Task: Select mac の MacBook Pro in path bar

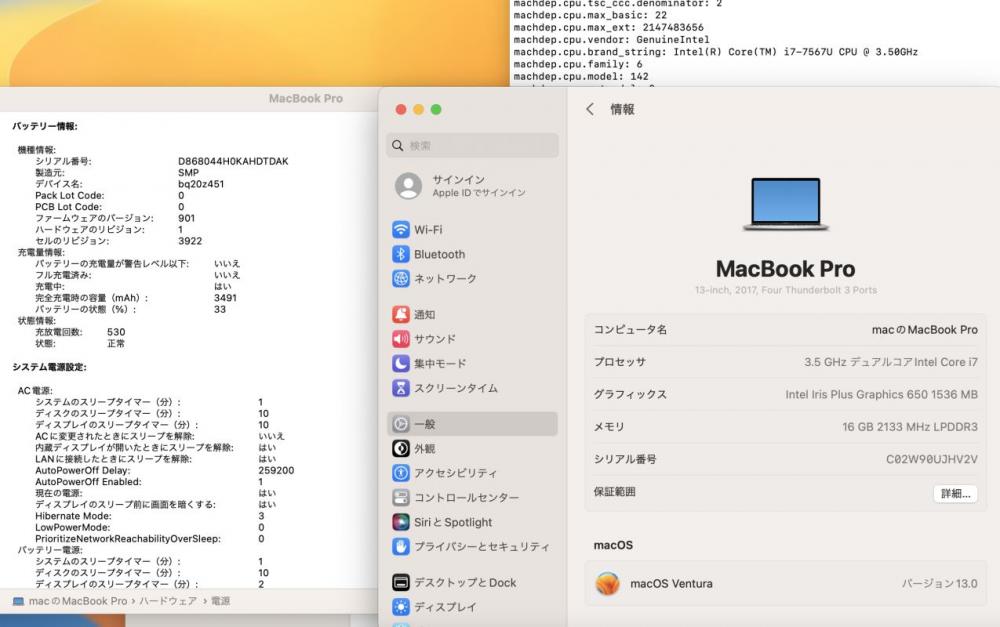Action: click(x=78, y=601)
